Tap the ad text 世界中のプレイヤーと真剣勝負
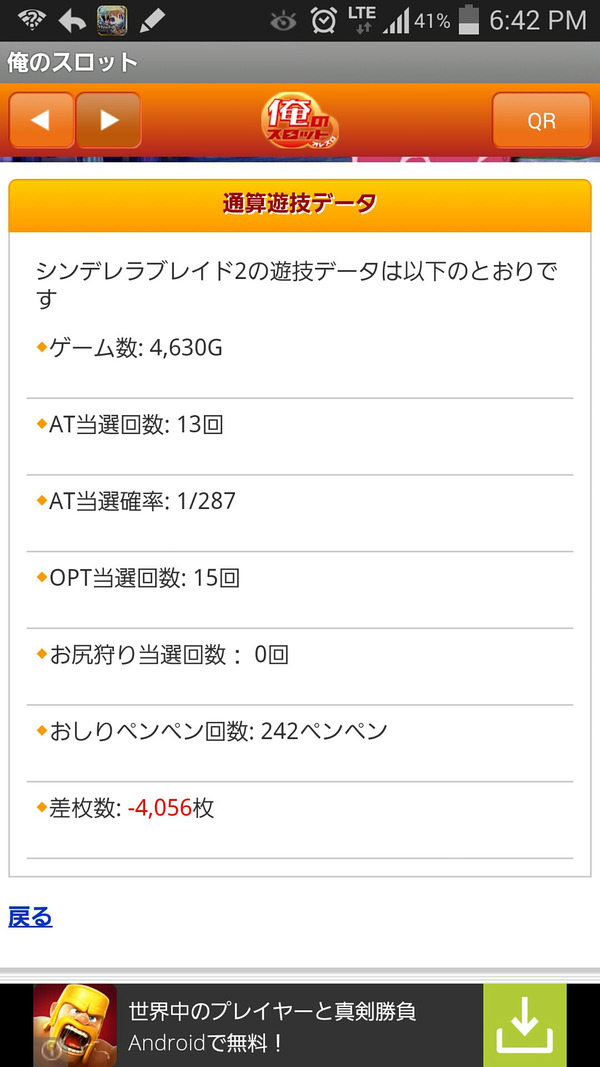 pyautogui.click(x=272, y=1012)
